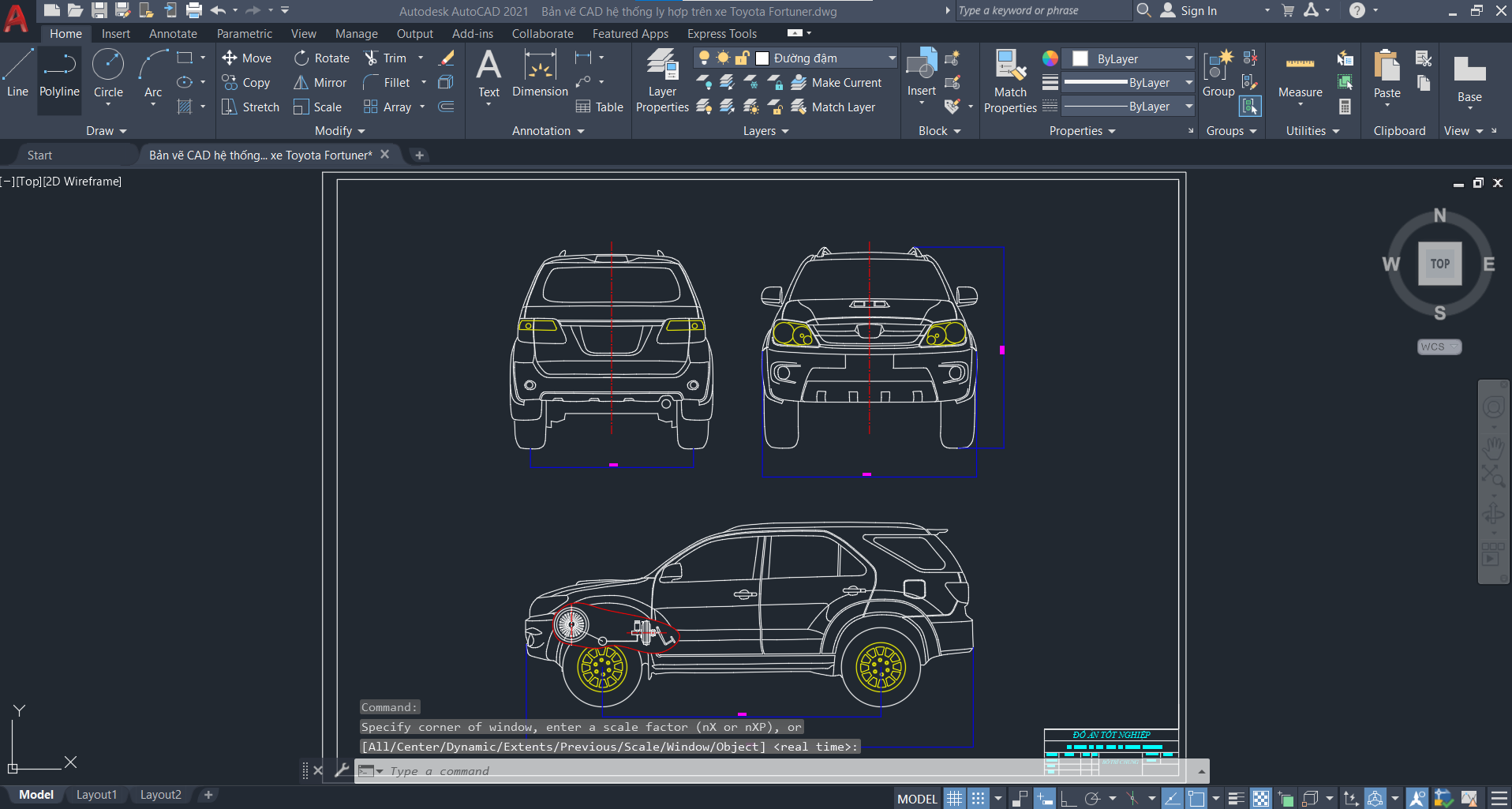Click the Mirror tool
This screenshot has width=1512, height=809.
click(320, 82)
